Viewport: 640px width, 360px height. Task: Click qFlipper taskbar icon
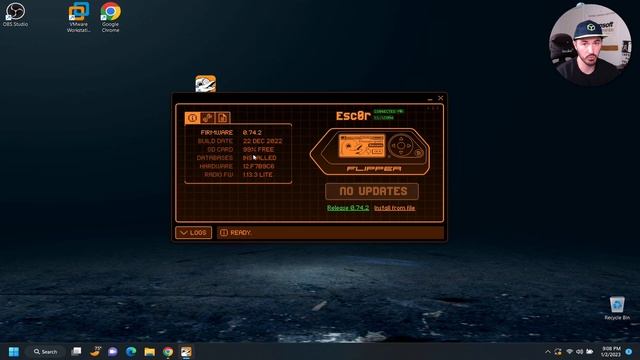[186, 351]
